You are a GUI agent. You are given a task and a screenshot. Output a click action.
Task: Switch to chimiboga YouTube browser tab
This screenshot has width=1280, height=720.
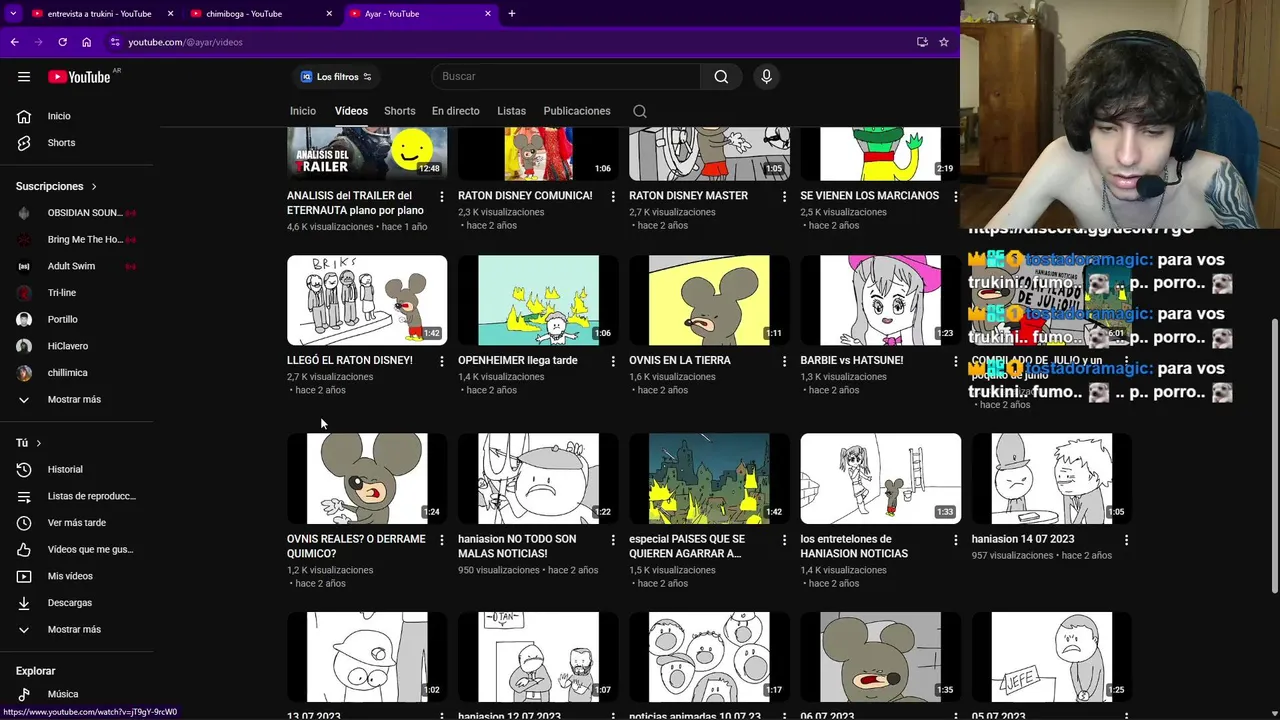[x=262, y=14]
